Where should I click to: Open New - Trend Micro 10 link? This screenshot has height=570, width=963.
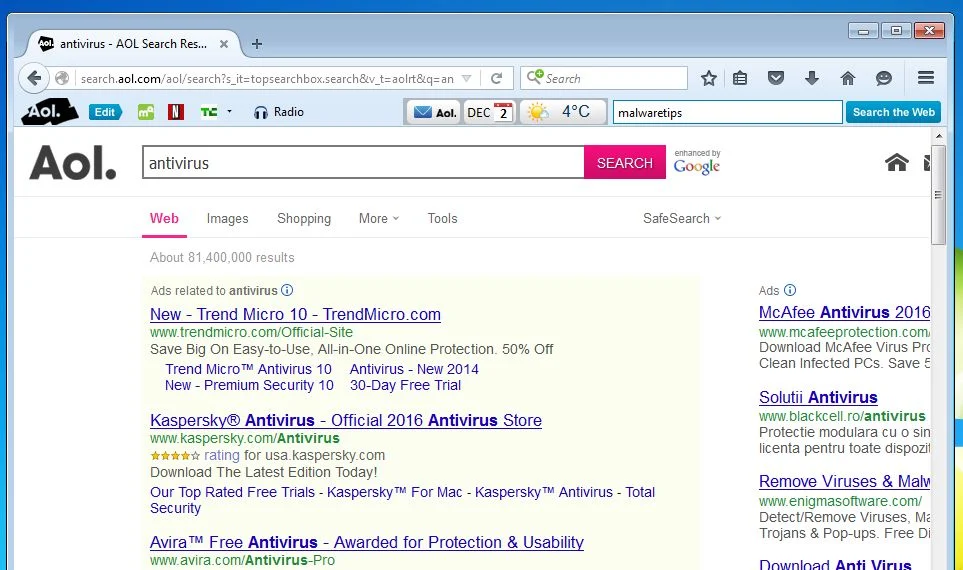(295, 314)
